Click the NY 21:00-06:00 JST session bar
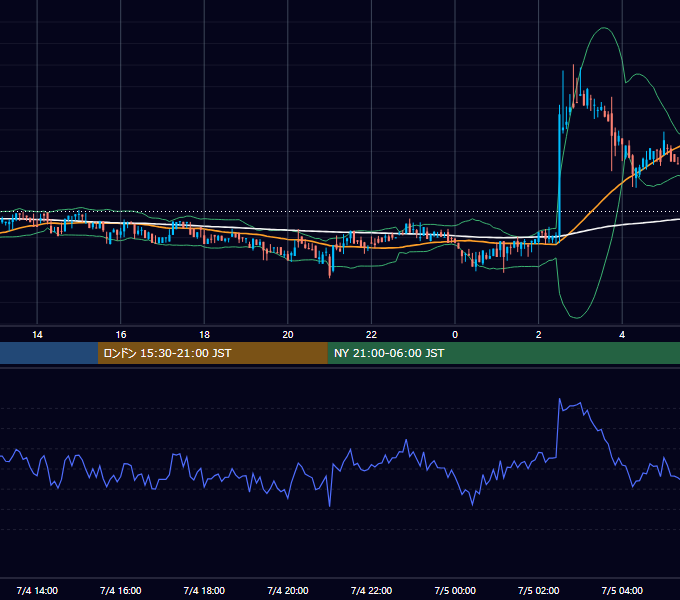The width and height of the screenshot is (680, 600). coord(503,353)
